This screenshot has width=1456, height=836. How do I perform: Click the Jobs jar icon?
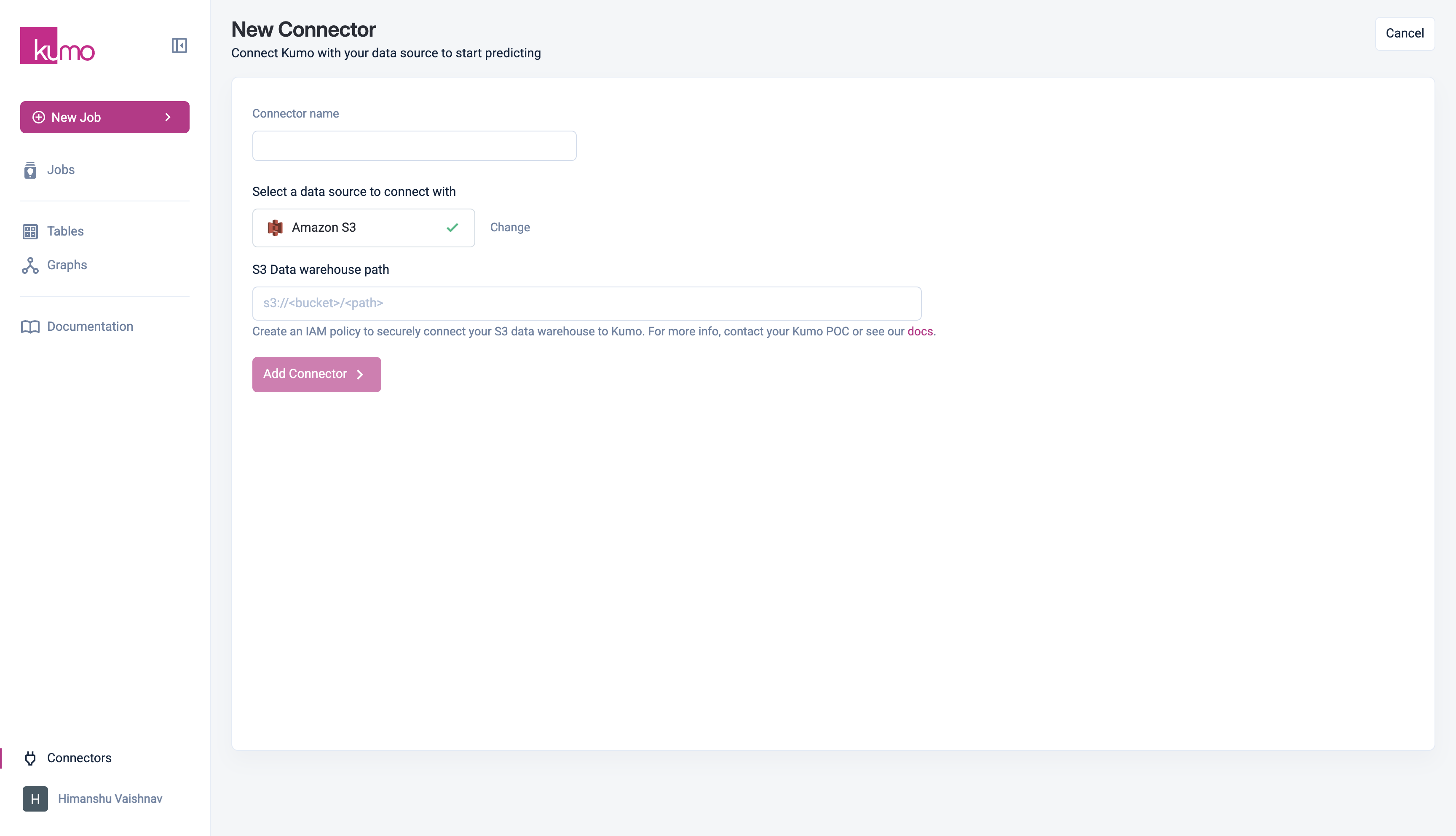click(x=30, y=170)
